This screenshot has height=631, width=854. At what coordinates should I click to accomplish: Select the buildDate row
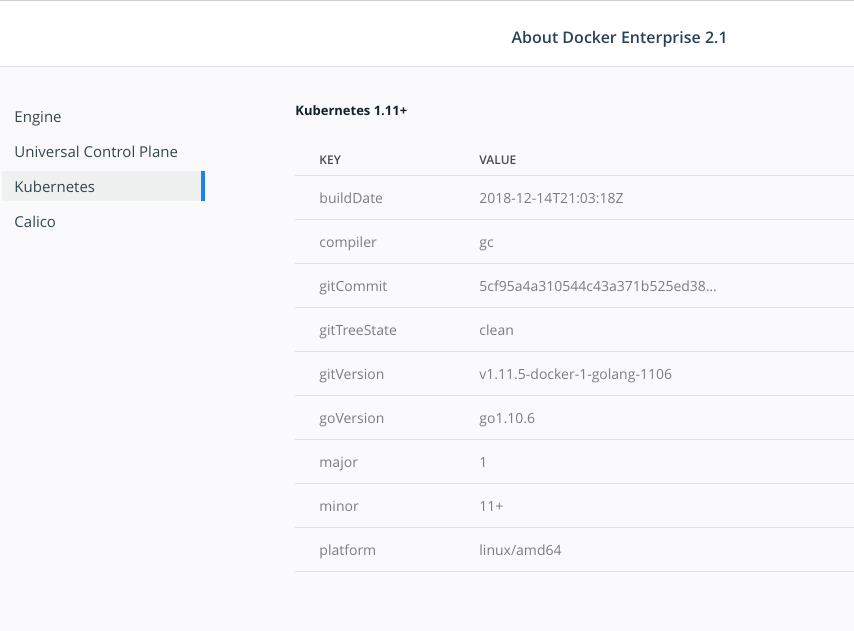[x=351, y=198]
